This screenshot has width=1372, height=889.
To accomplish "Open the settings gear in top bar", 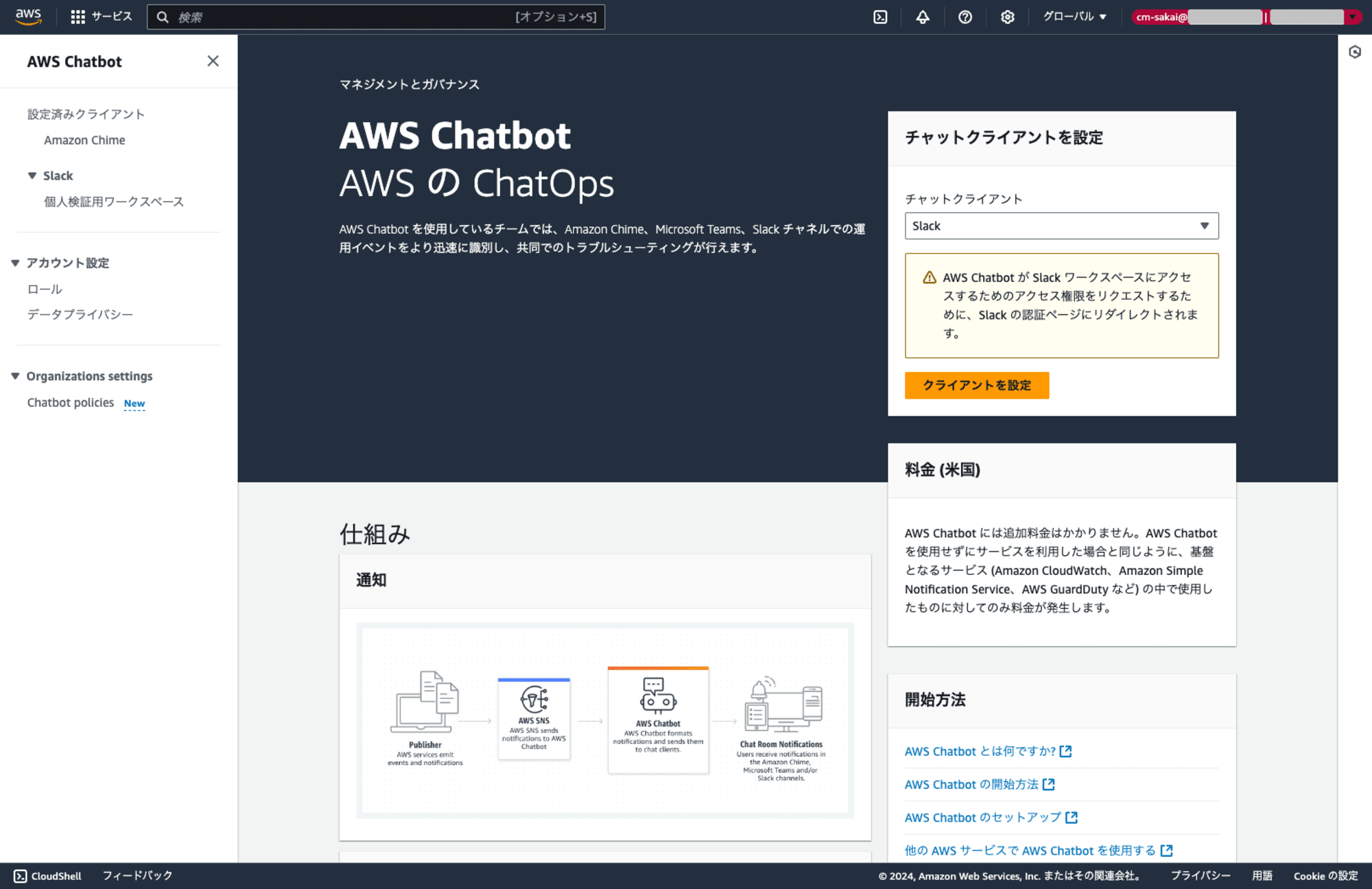I will point(1007,17).
